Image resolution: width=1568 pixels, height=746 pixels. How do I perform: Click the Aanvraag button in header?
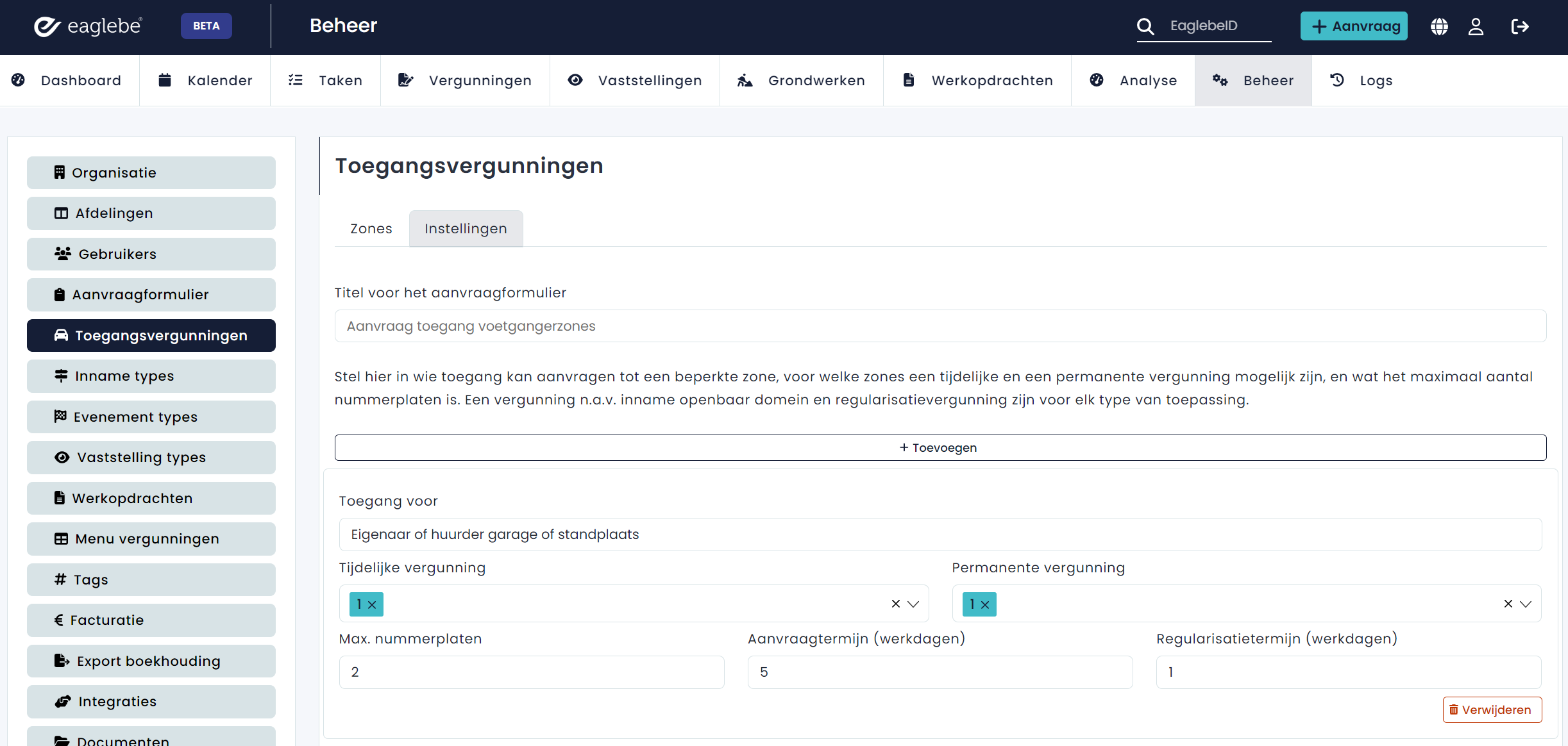[1354, 26]
